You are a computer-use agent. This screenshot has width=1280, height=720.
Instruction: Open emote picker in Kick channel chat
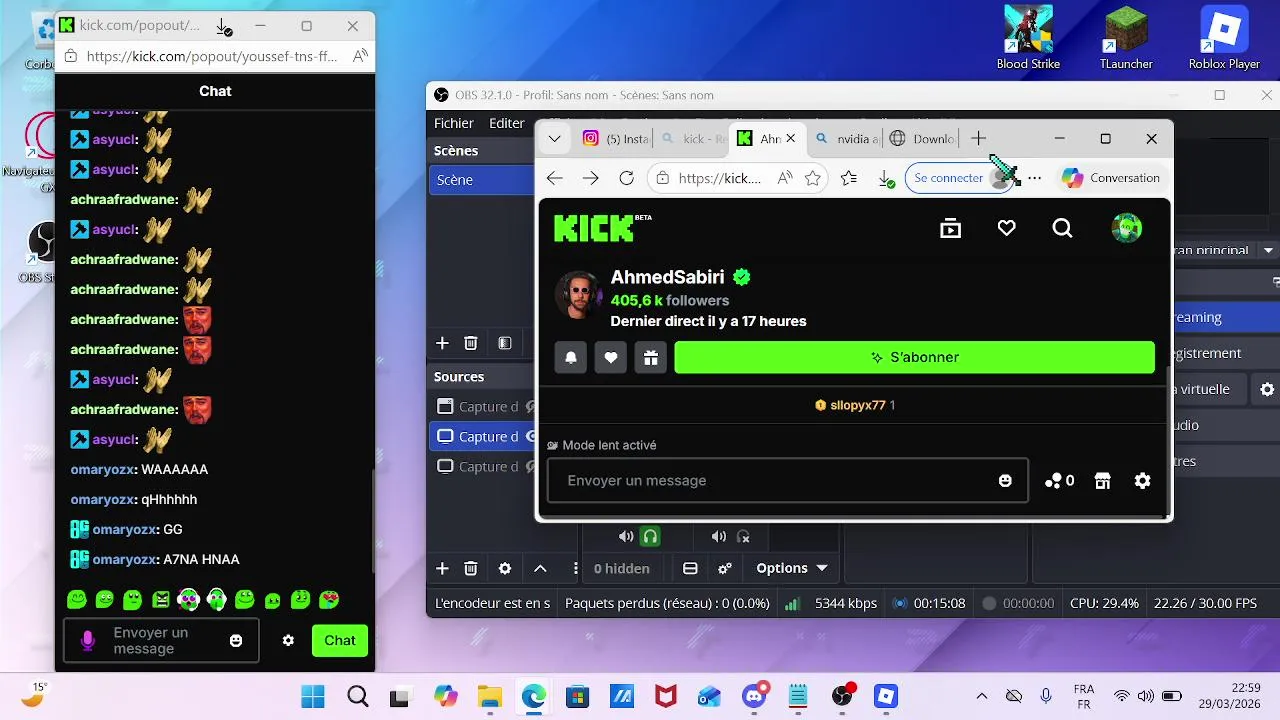pos(1005,481)
